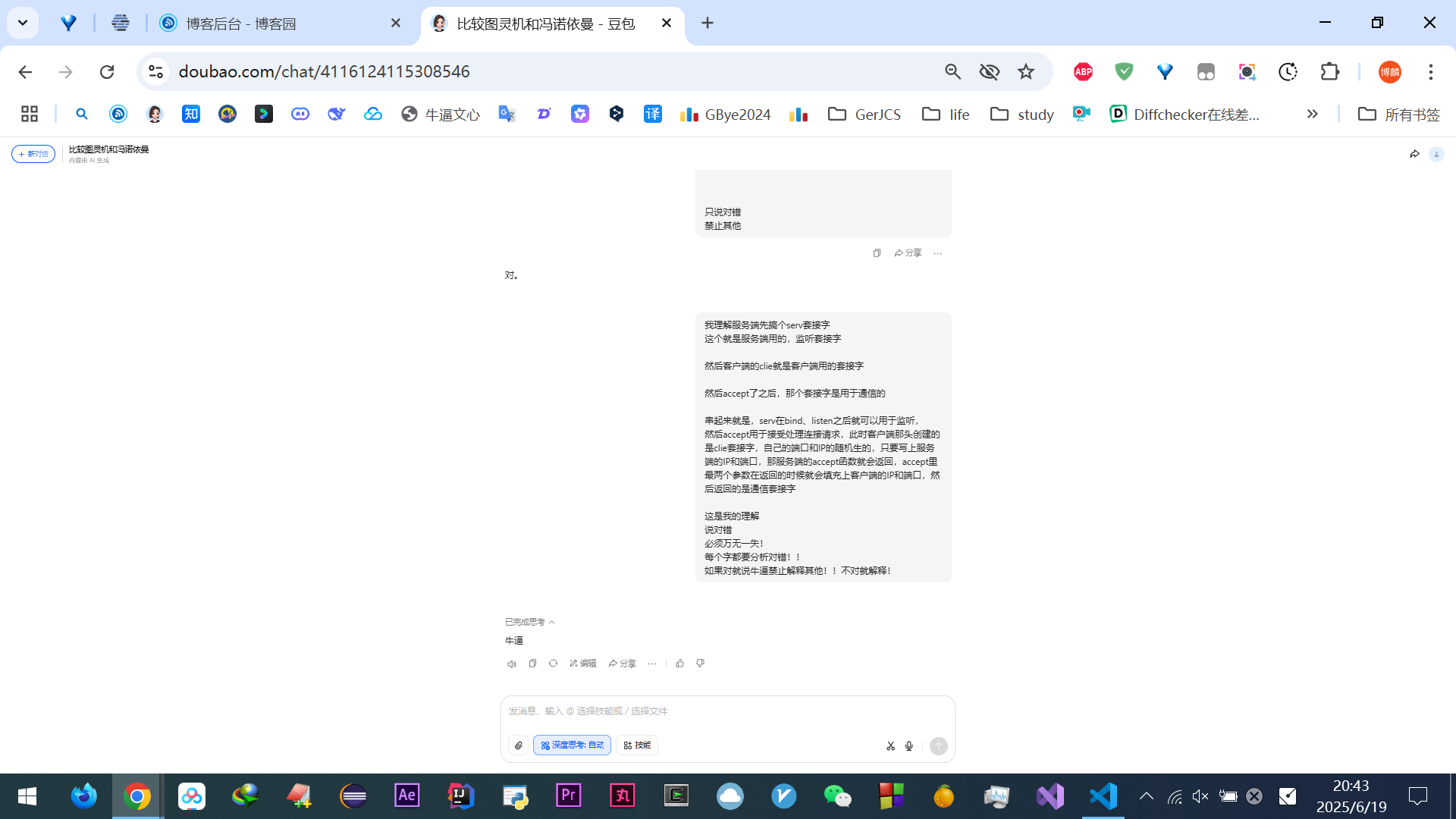Click 编辑 edit button under reply
Image resolution: width=1456 pixels, height=819 pixels.
coord(582,664)
